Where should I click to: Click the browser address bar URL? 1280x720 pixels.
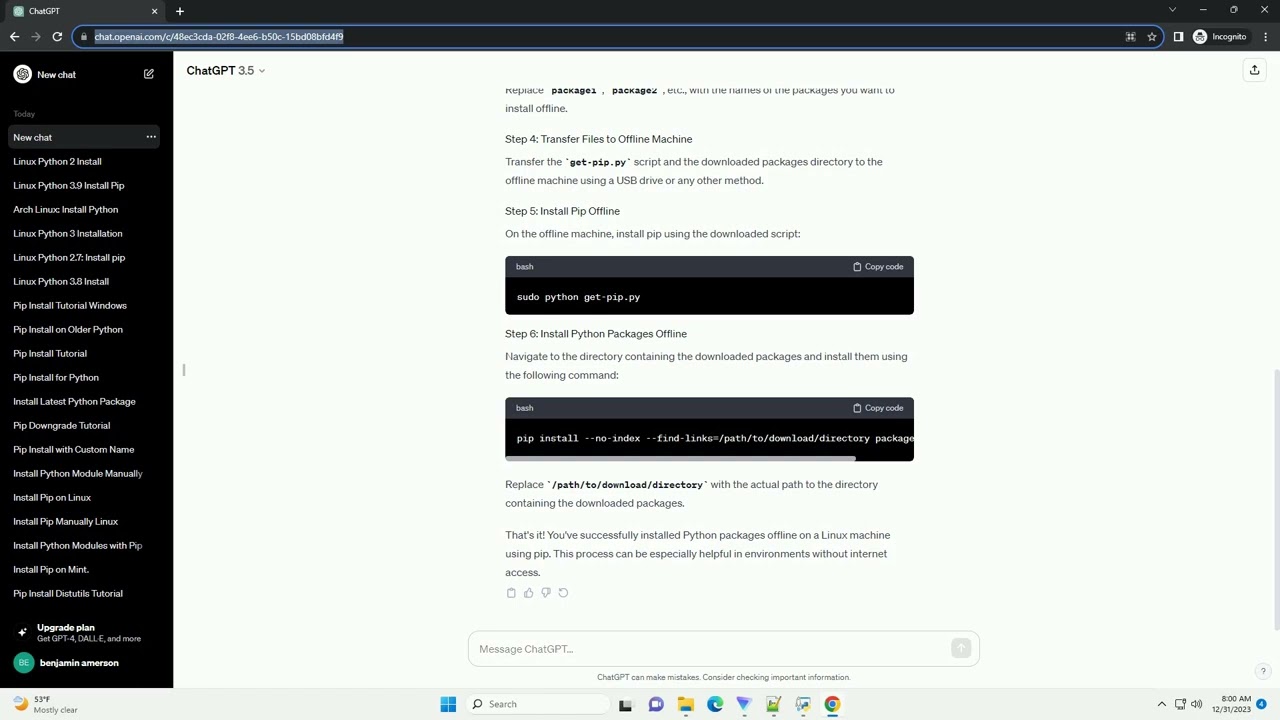pos(219,37)
